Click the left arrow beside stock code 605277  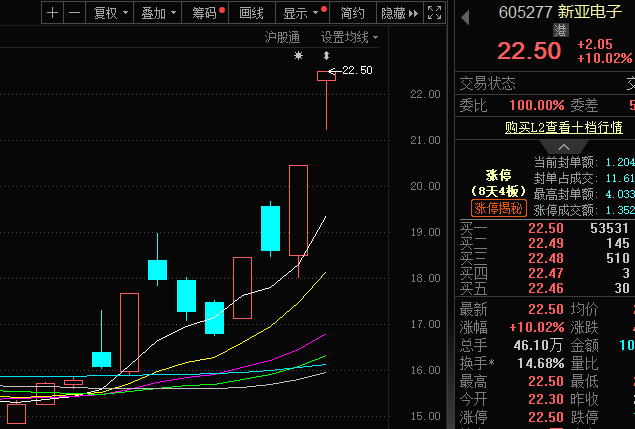point(464,14)
